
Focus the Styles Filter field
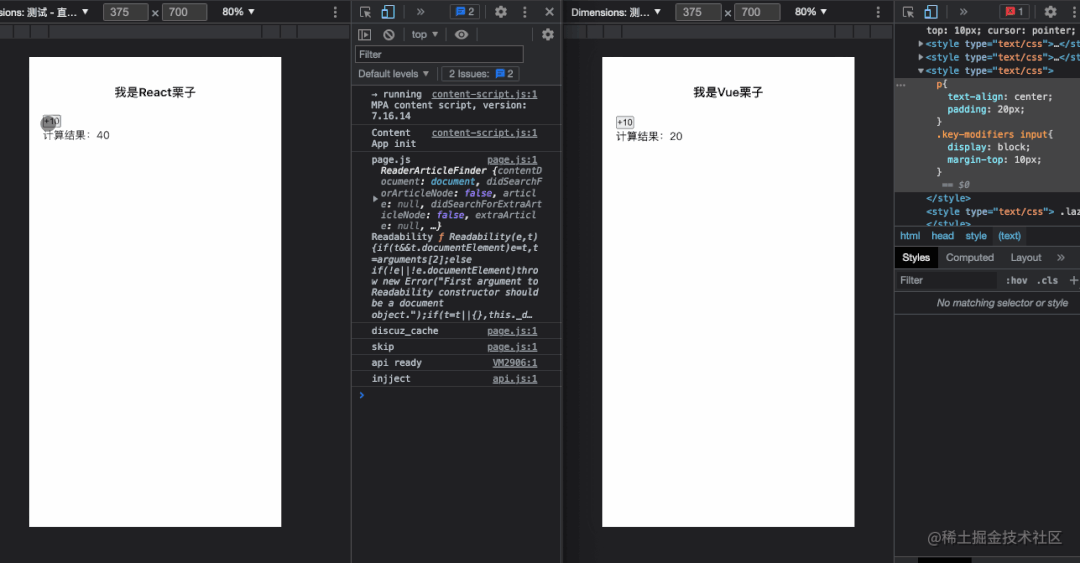pyautogui.click(x=946, y=280)
